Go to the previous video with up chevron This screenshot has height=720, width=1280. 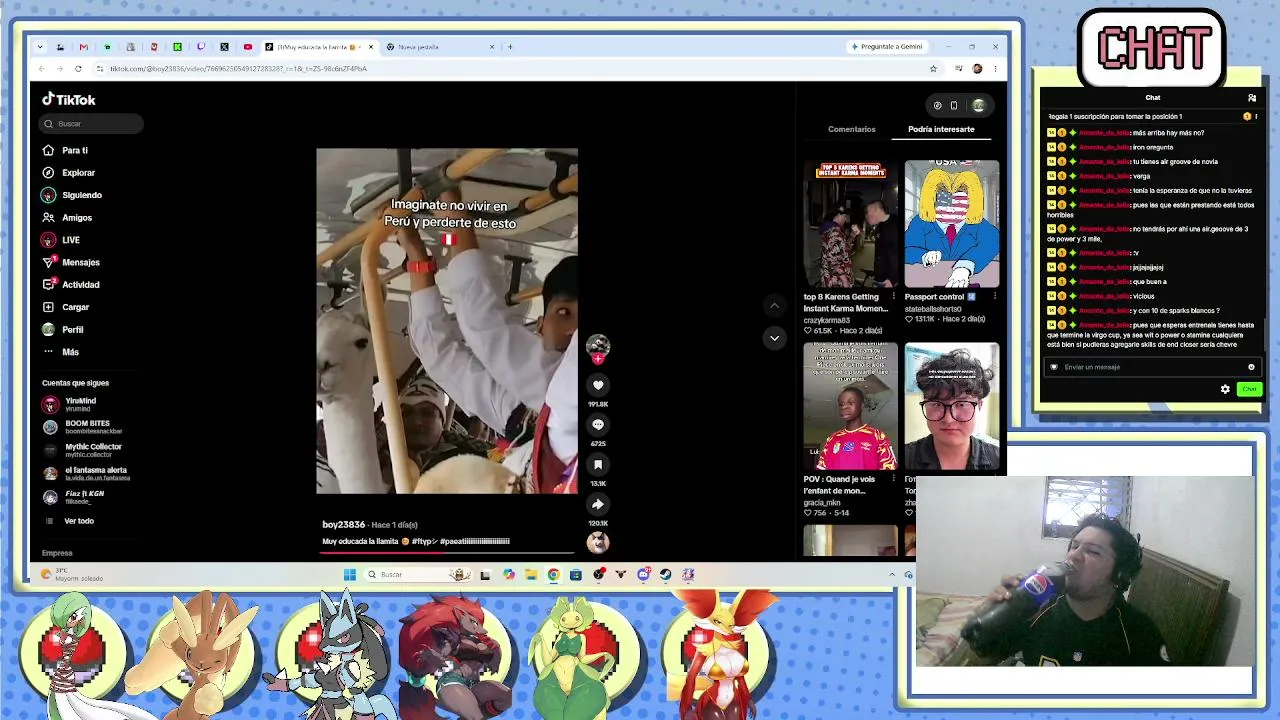click(x=774, y=305)
